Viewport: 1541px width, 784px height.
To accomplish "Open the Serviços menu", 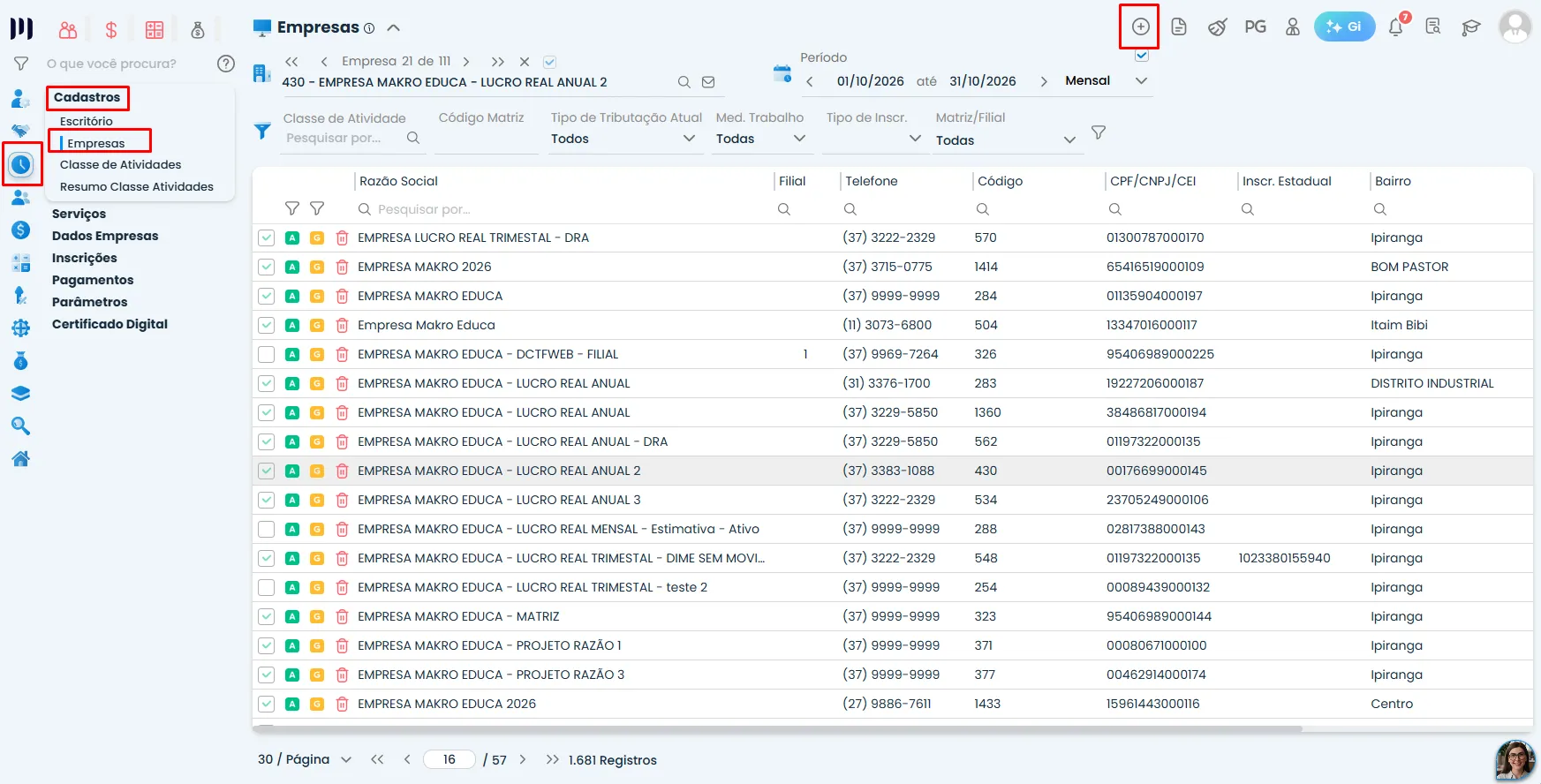I will (79, 214).
